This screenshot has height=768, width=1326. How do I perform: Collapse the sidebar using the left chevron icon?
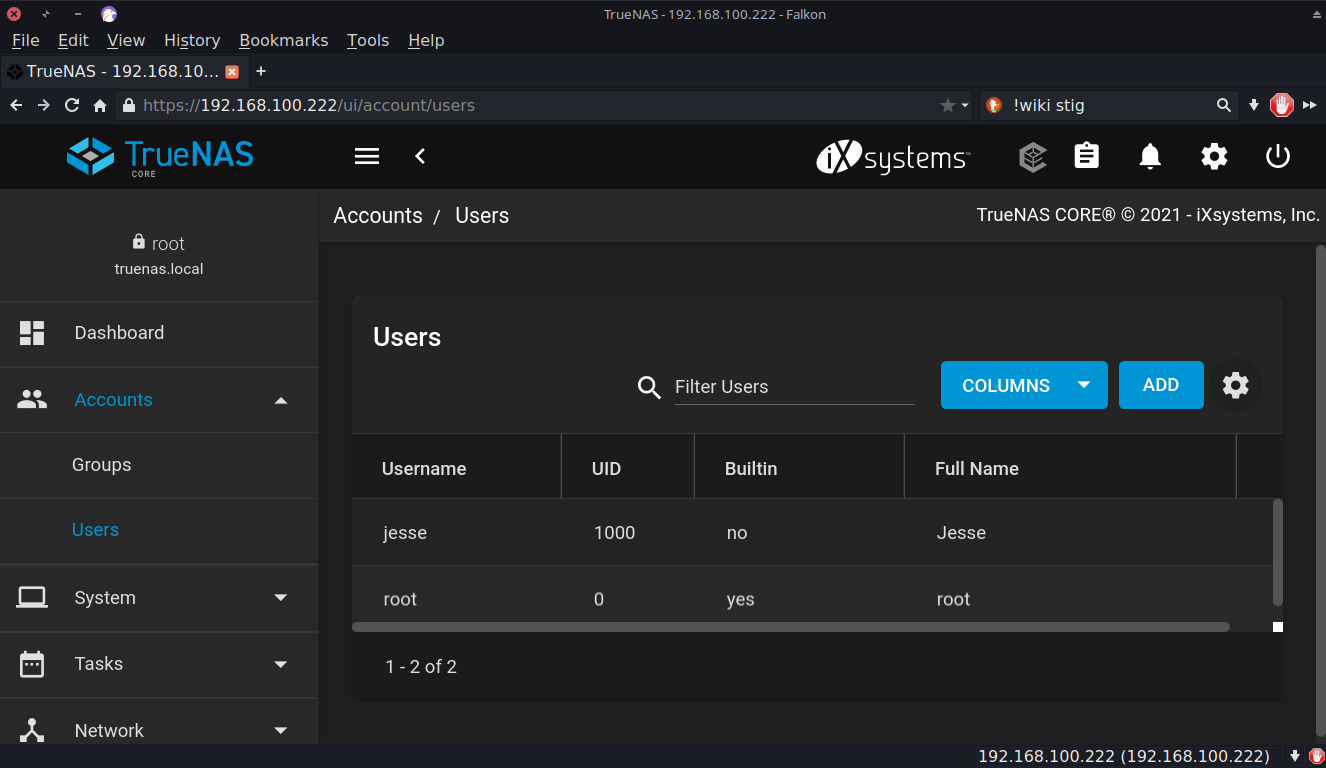tap(420, 156)
